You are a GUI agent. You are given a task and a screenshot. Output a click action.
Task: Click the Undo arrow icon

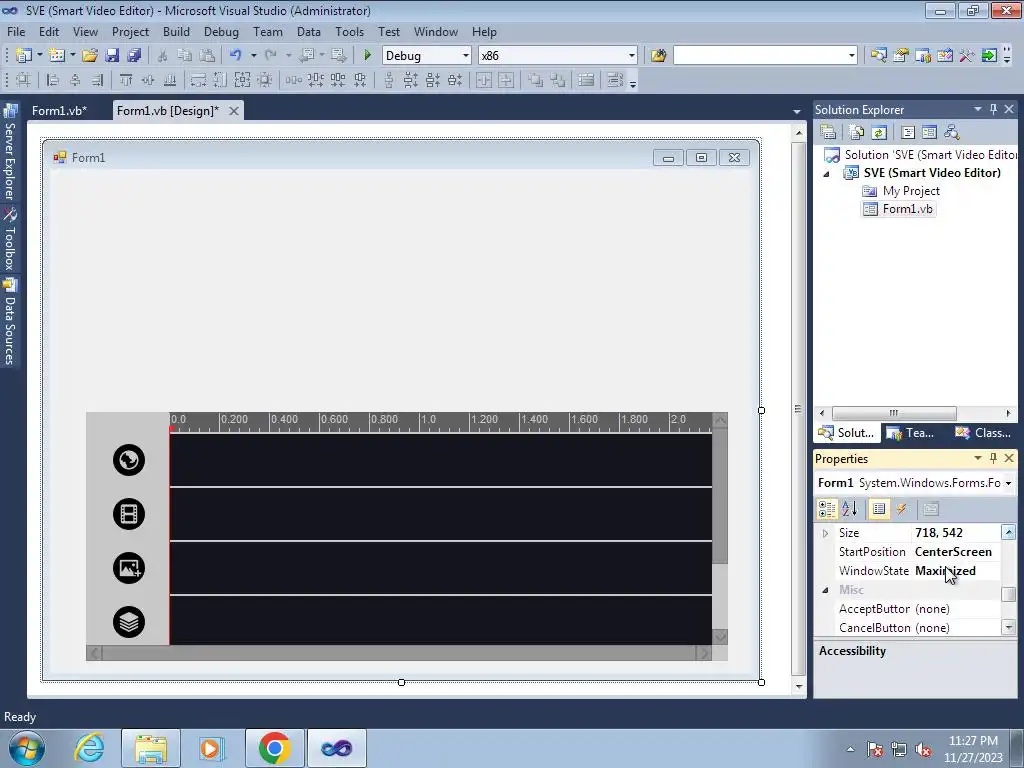coord(236,56)
